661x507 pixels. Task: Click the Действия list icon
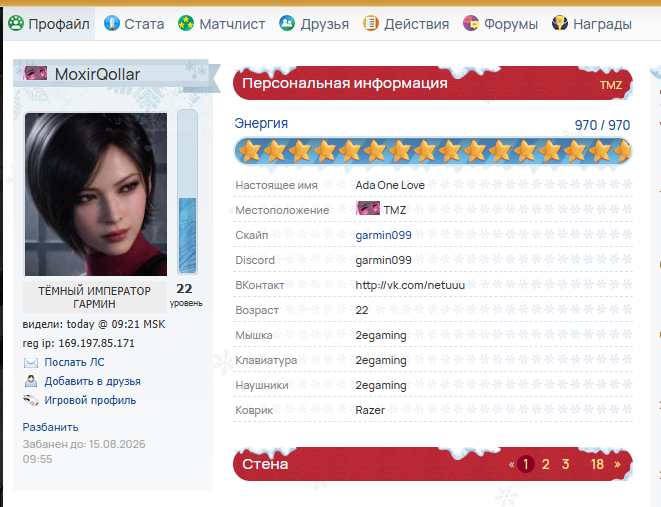coord(371,23)
